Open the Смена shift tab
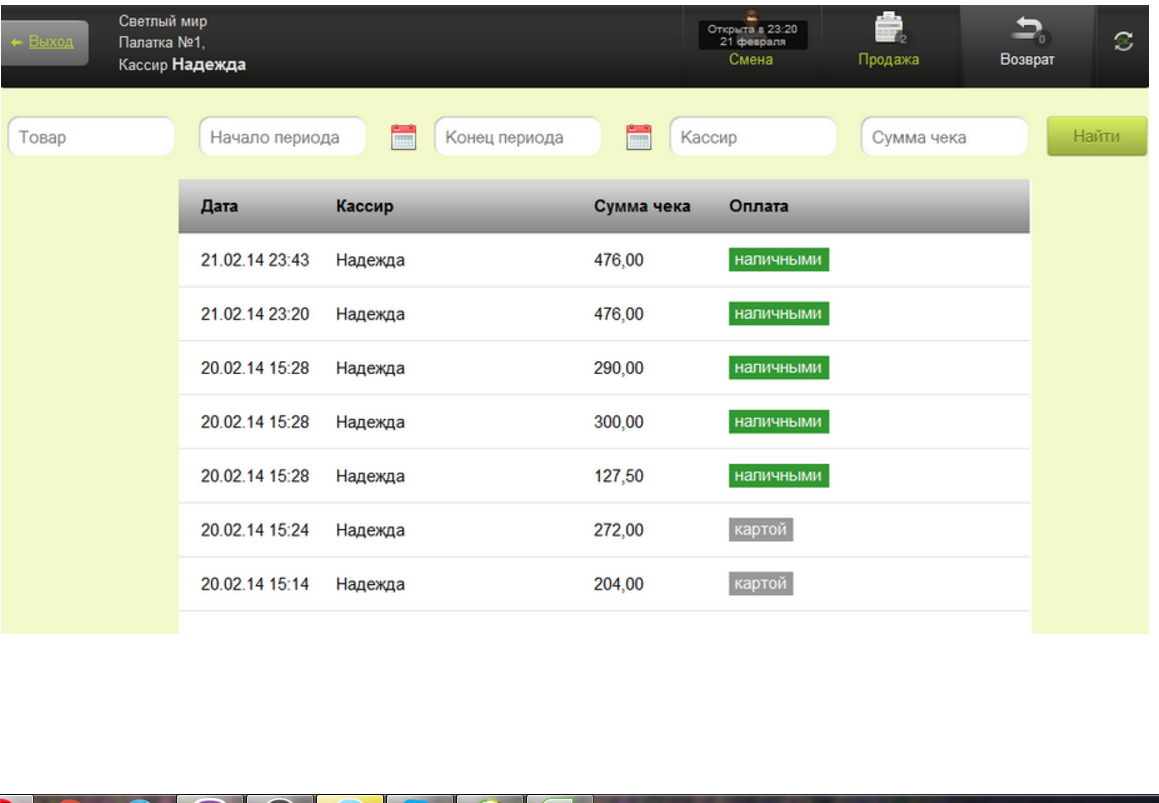 (751, 44)
